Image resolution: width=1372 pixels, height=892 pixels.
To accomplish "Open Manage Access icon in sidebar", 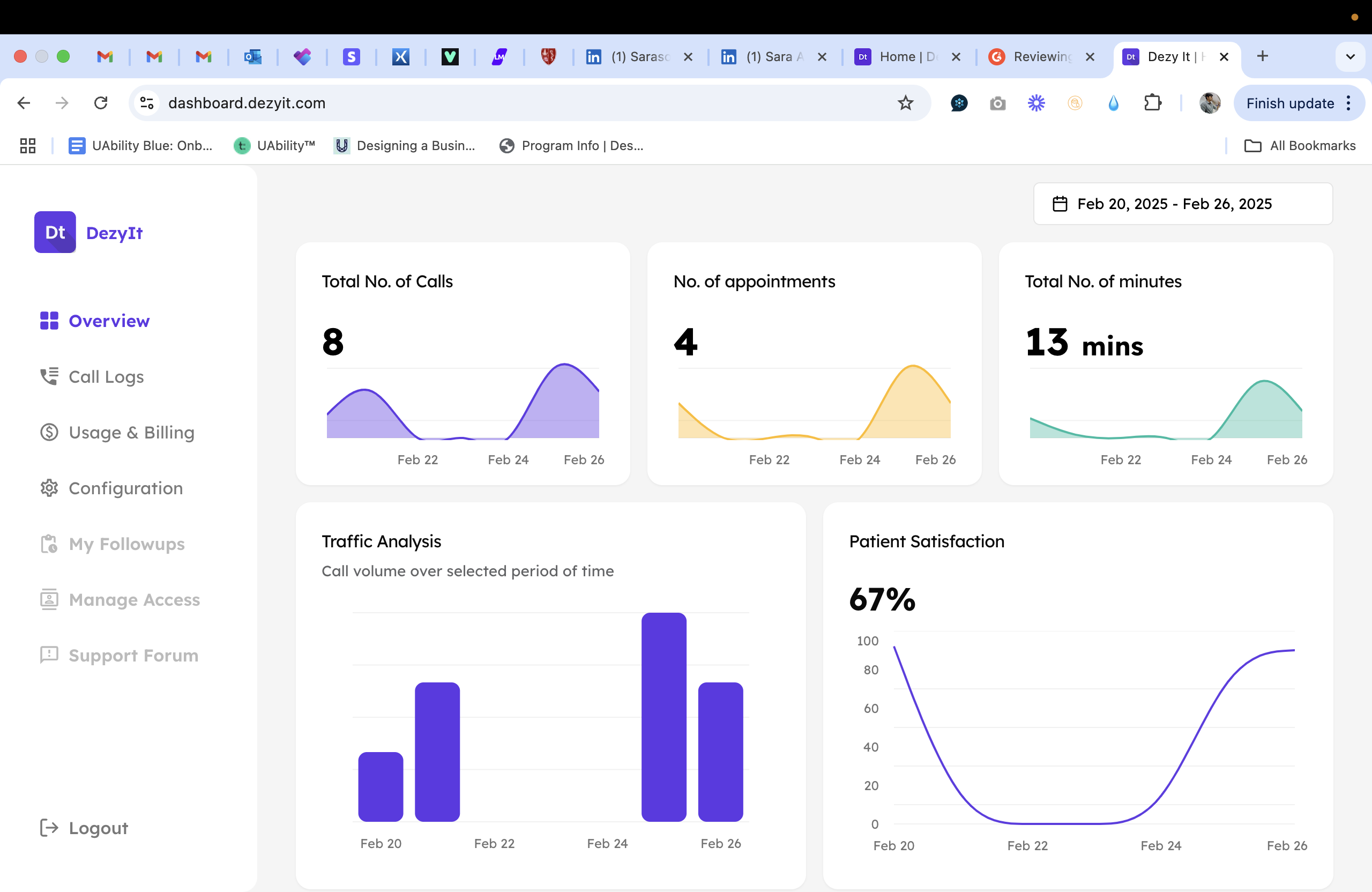I will [49, 599].
